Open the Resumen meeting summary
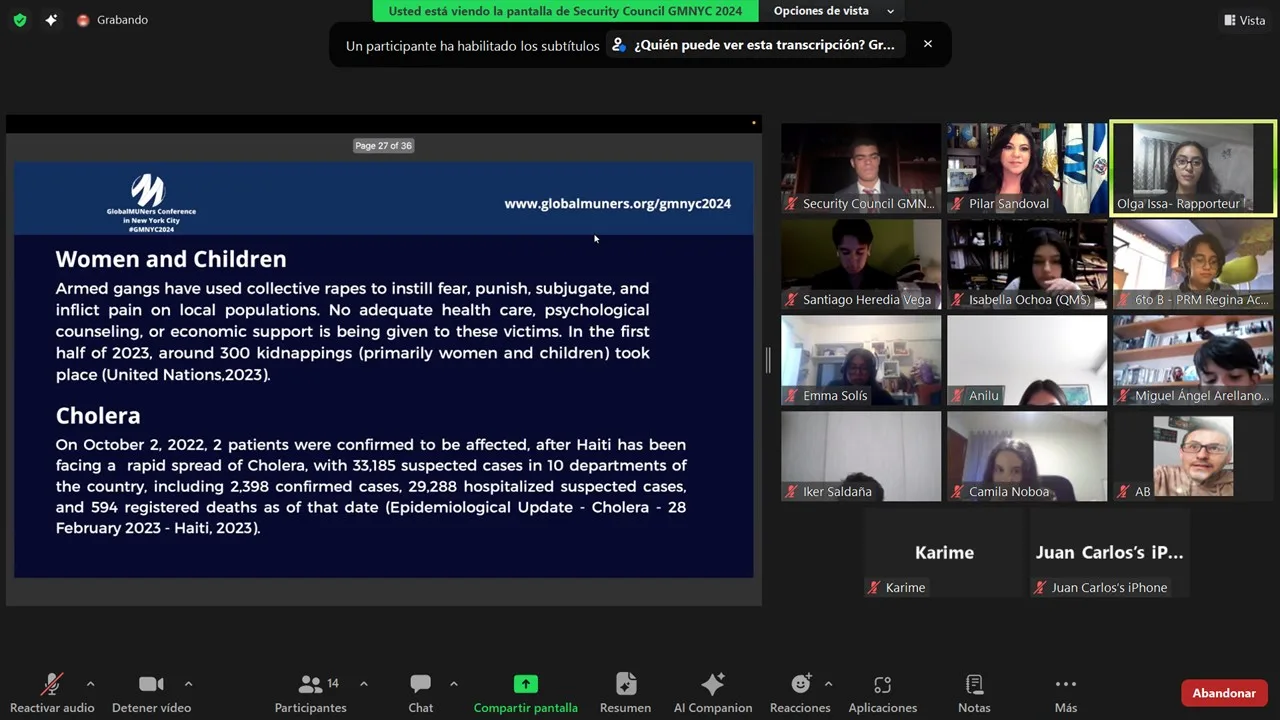Image resolution: width=1280 pixels, height=720 pixels. [x=625, y=693]
